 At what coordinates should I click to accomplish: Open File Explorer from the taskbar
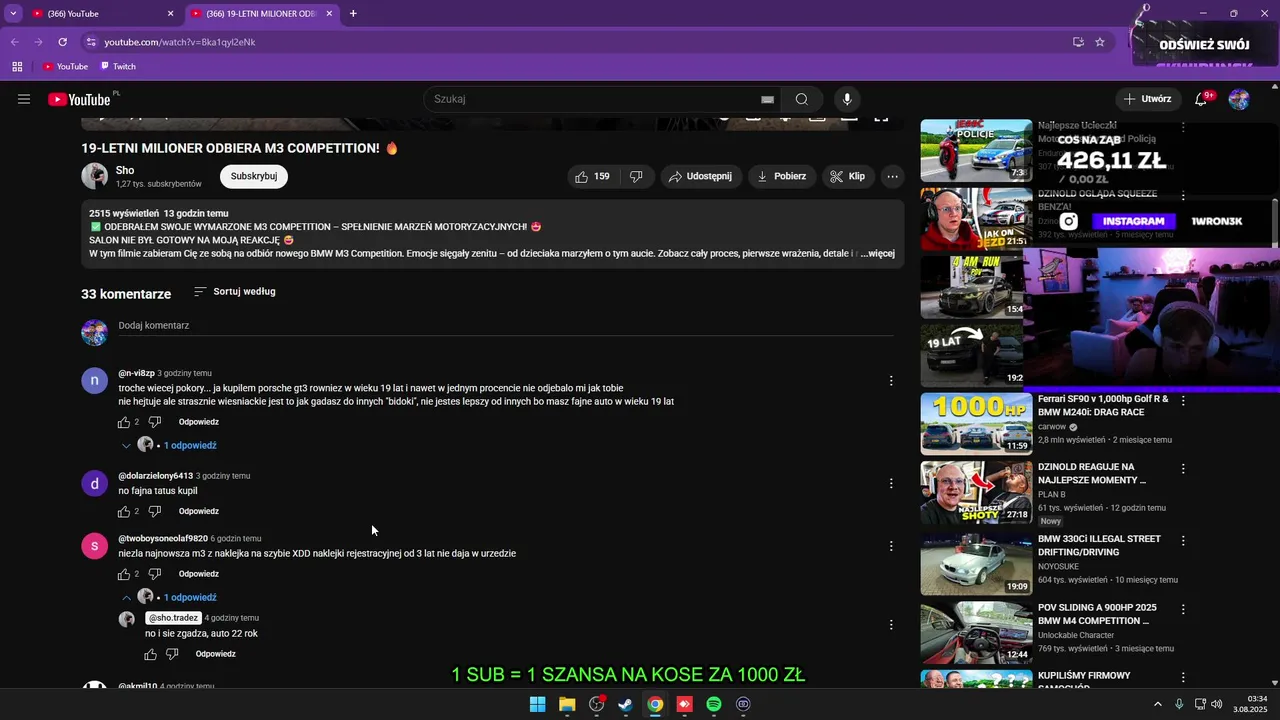point(567,704)
